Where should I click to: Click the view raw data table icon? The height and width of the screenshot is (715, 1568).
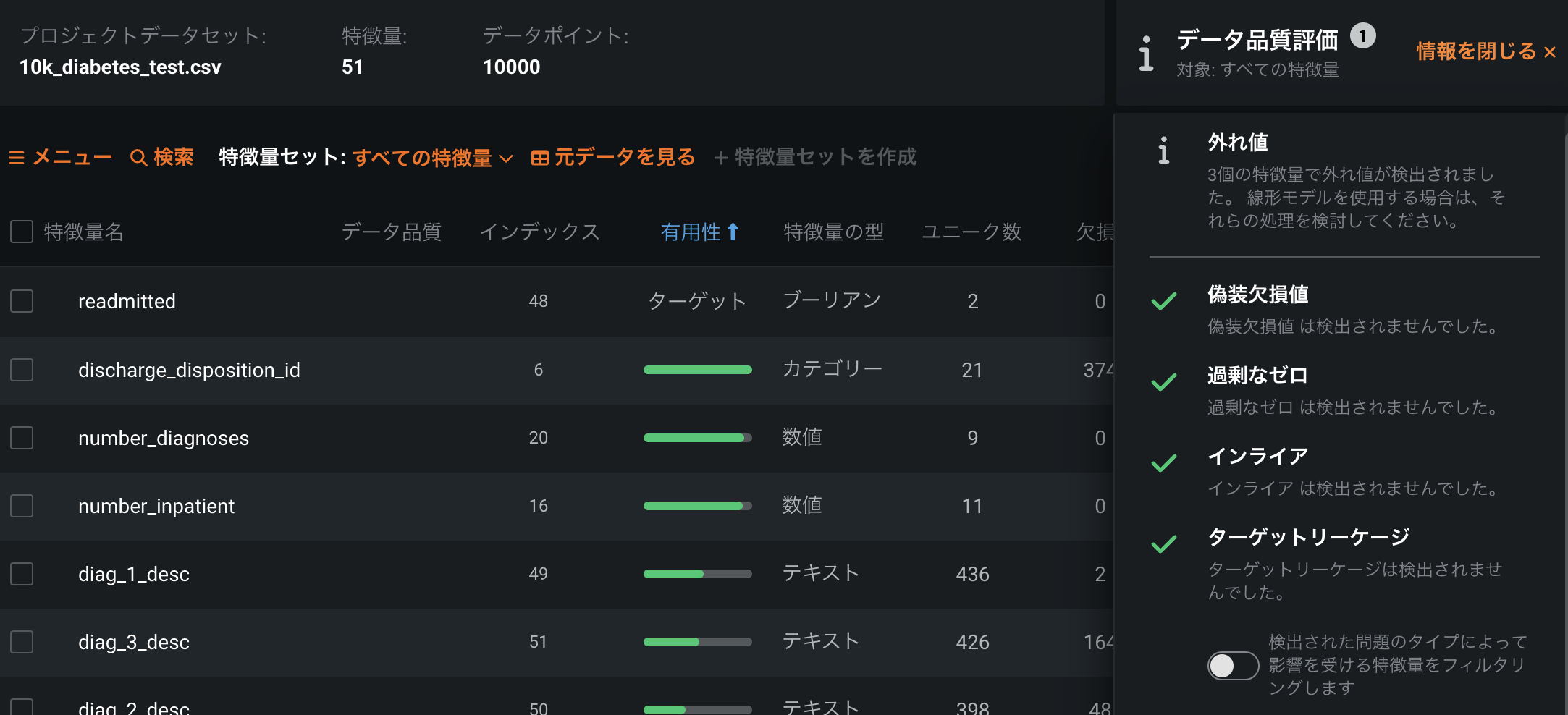point(539,158)
